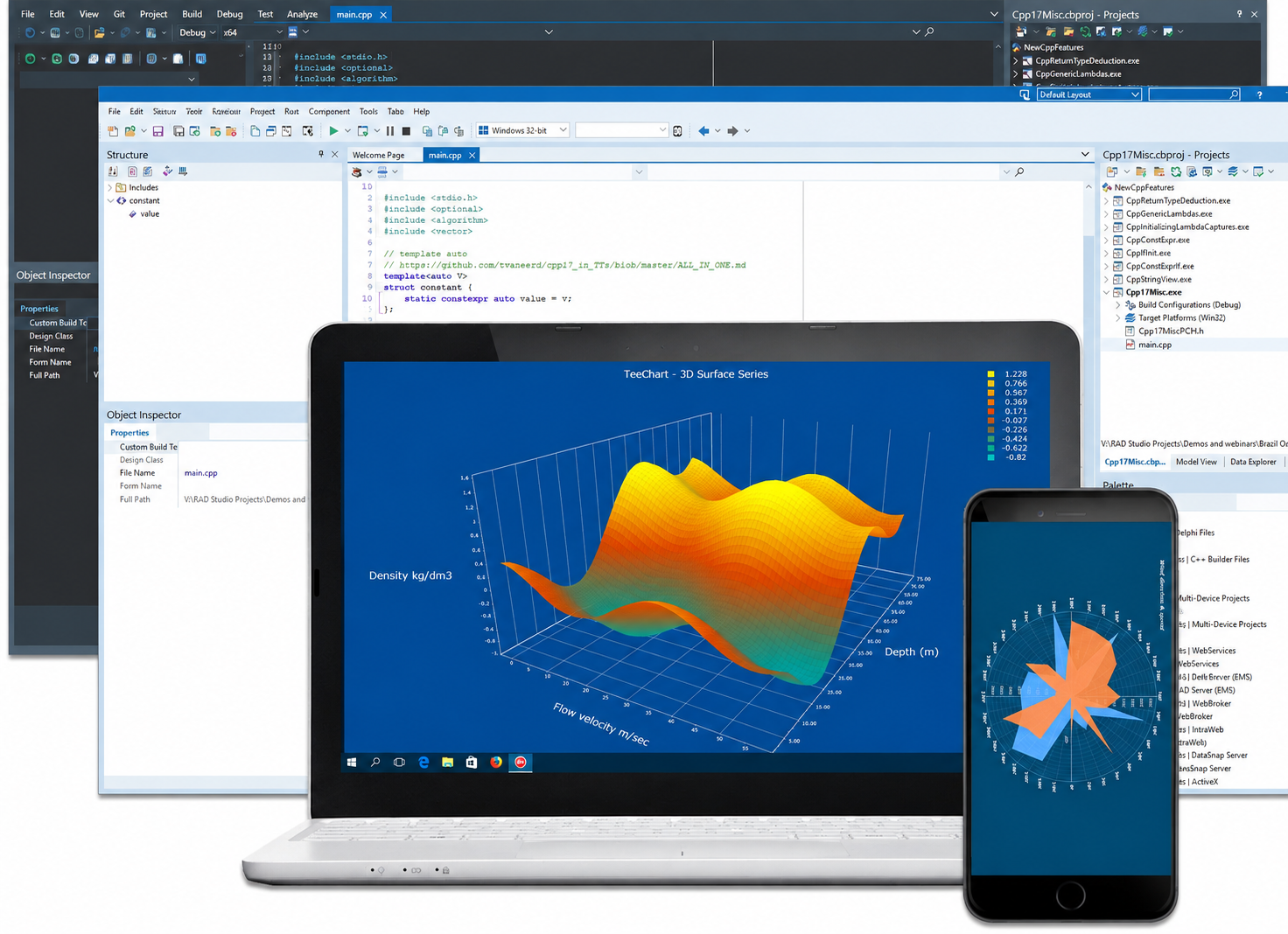1288x934 pixels.
Task: Click the green Run arrow in the front window toolbar
Action: tap(333, 131)
